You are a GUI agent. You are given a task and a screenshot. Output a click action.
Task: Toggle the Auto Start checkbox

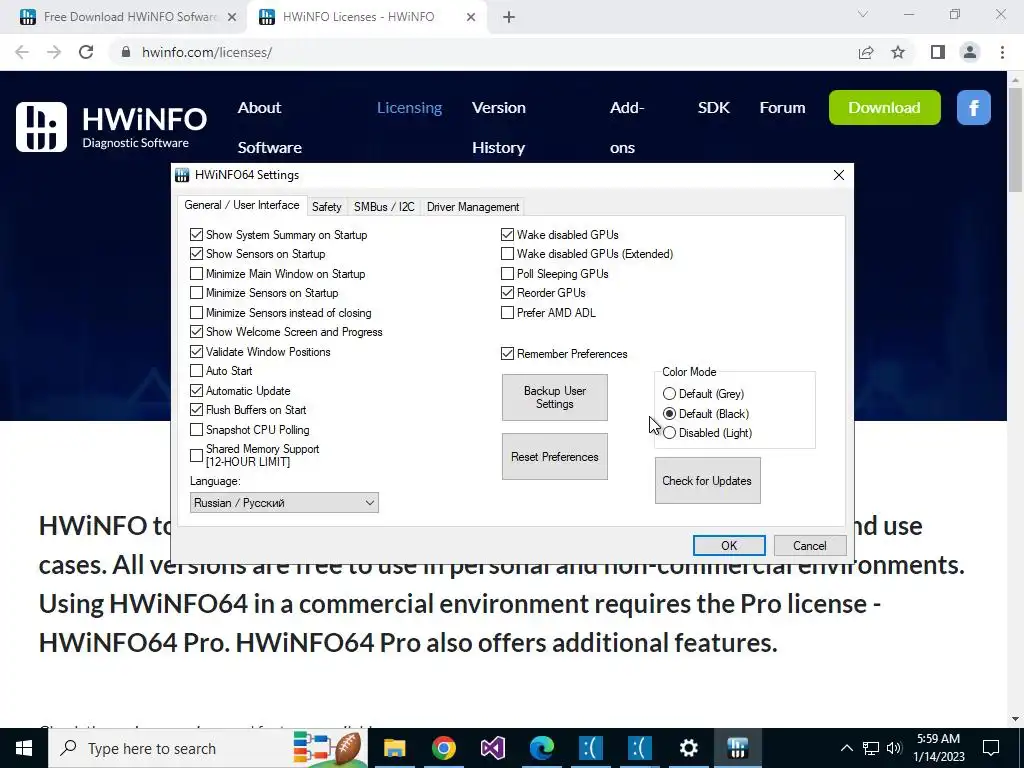pos(196,371)
